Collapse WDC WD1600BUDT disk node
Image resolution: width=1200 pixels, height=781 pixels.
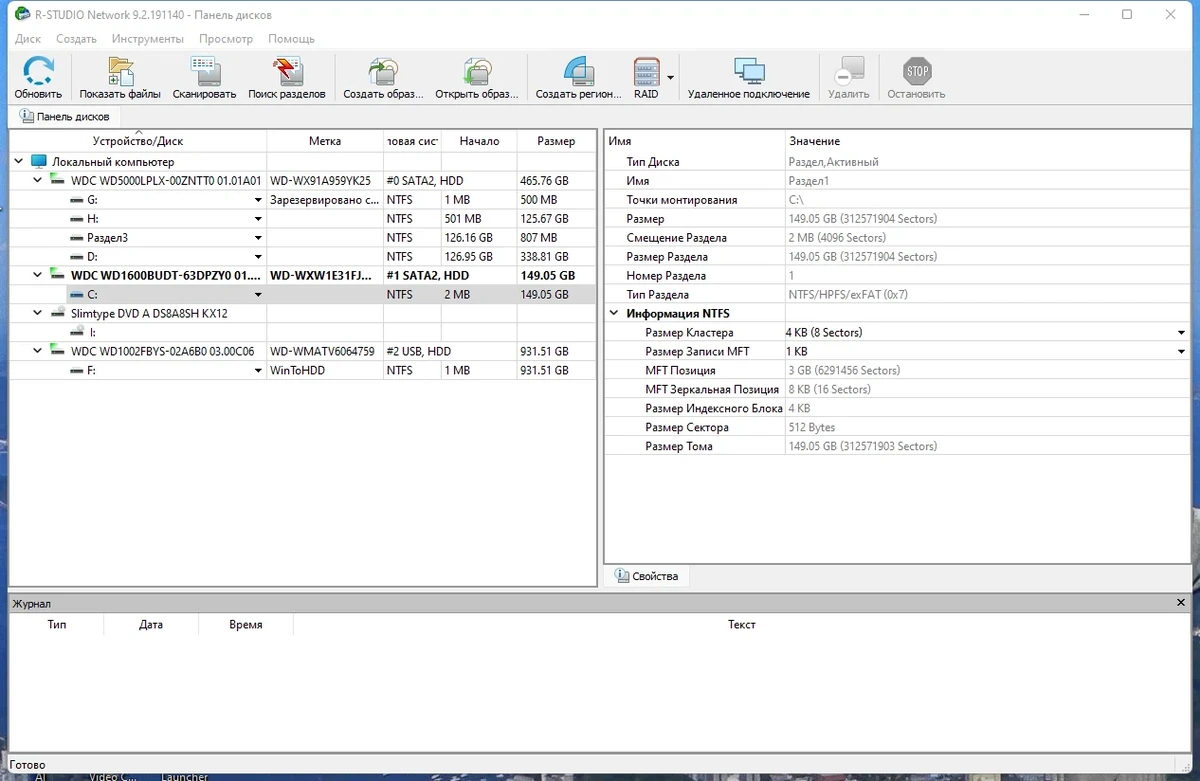tap(38, 275)
